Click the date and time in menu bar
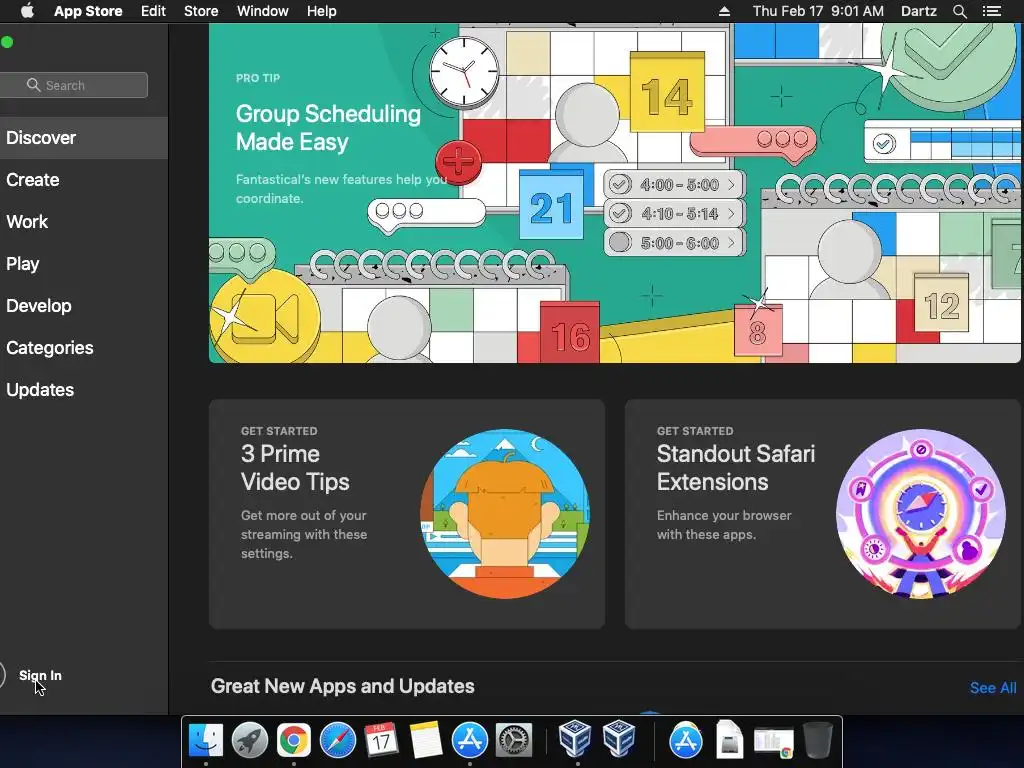Viewport: 1024px width, 768px height. click(818, 11)
